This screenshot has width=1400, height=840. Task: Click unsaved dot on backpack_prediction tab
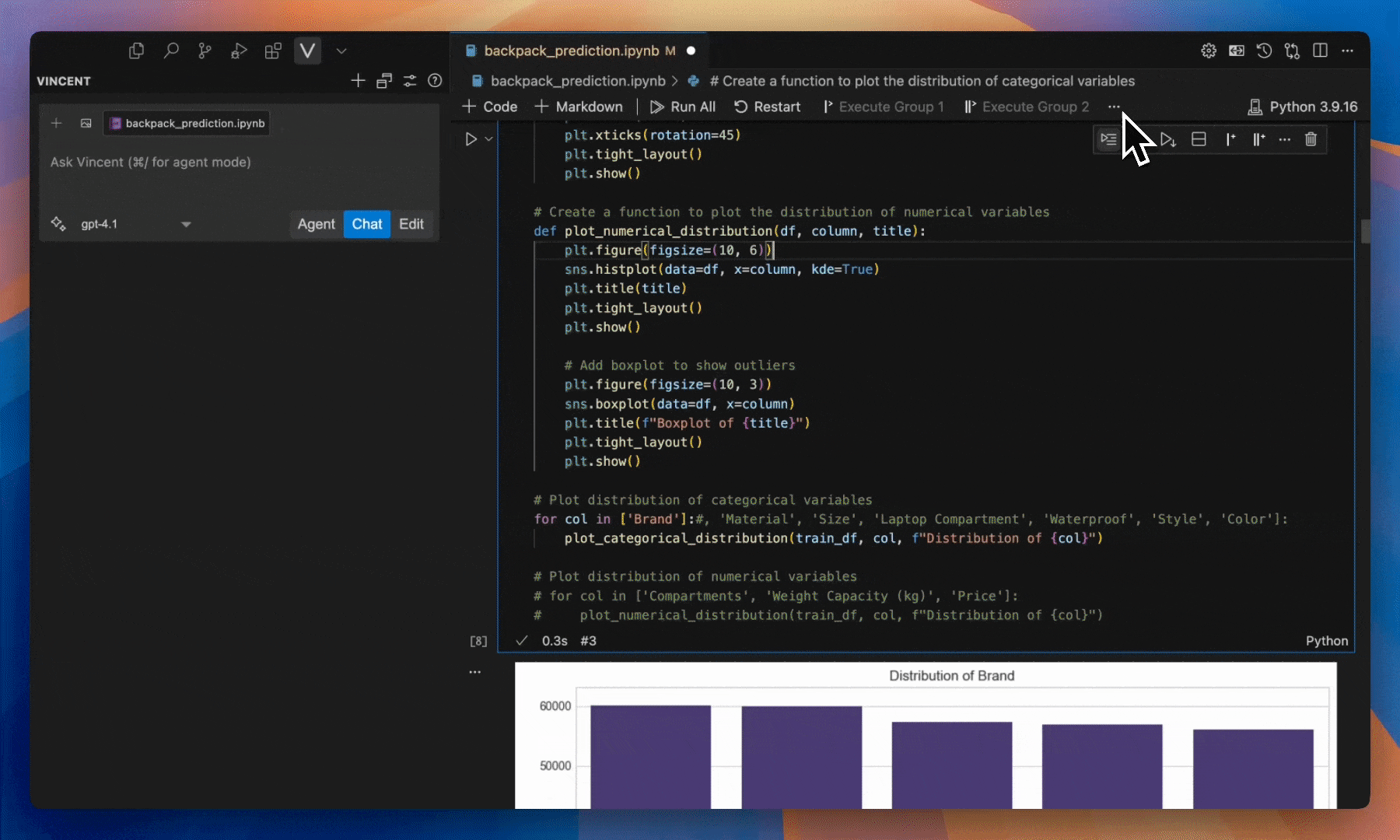pyautogui.click(x=691, y=51)
